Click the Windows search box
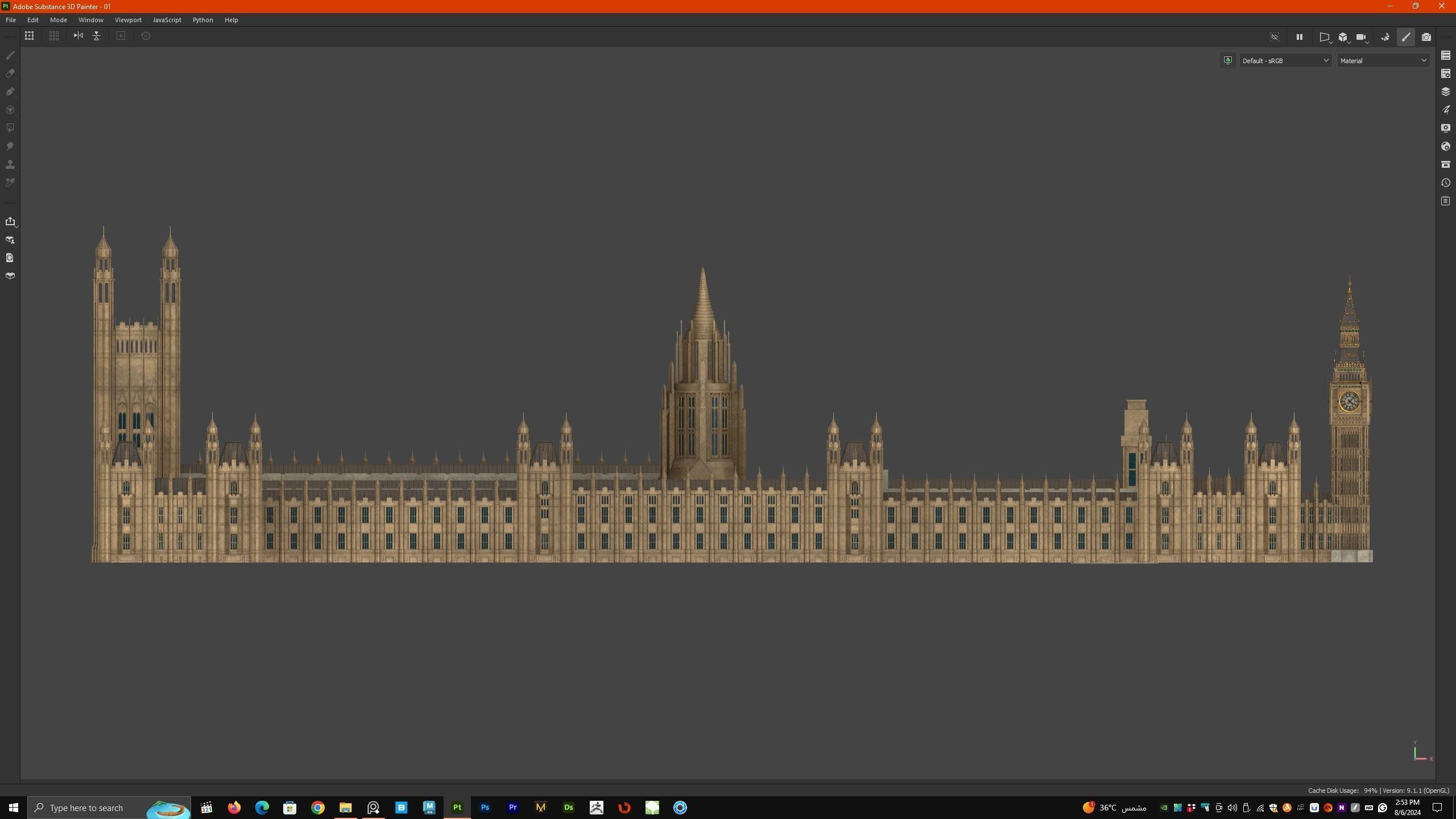The width and height of the screenshot is (1456, 819). pyautogui.click(x=109, y=808)
